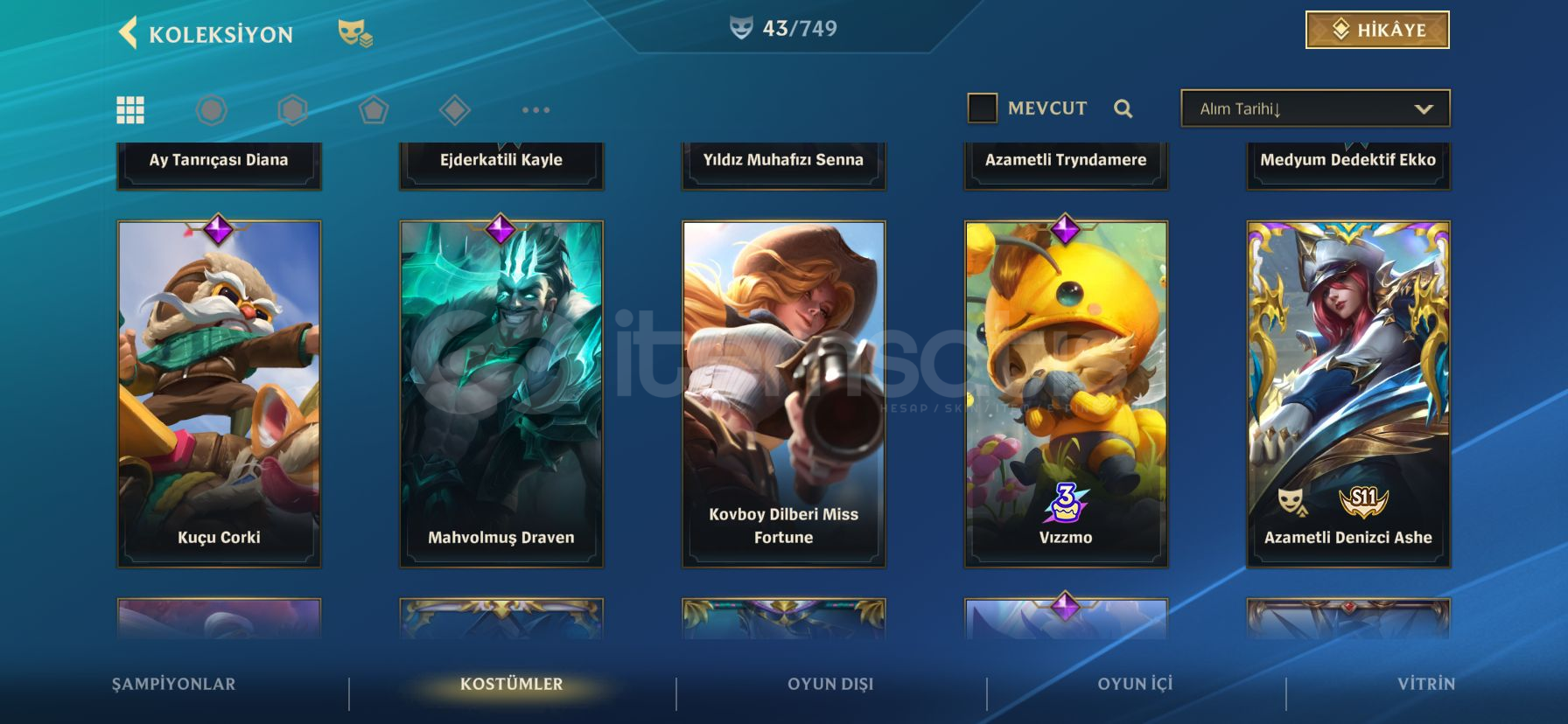
Task: Expand the Alım Tarihi sort dropdown
Action: (1315, 108)
